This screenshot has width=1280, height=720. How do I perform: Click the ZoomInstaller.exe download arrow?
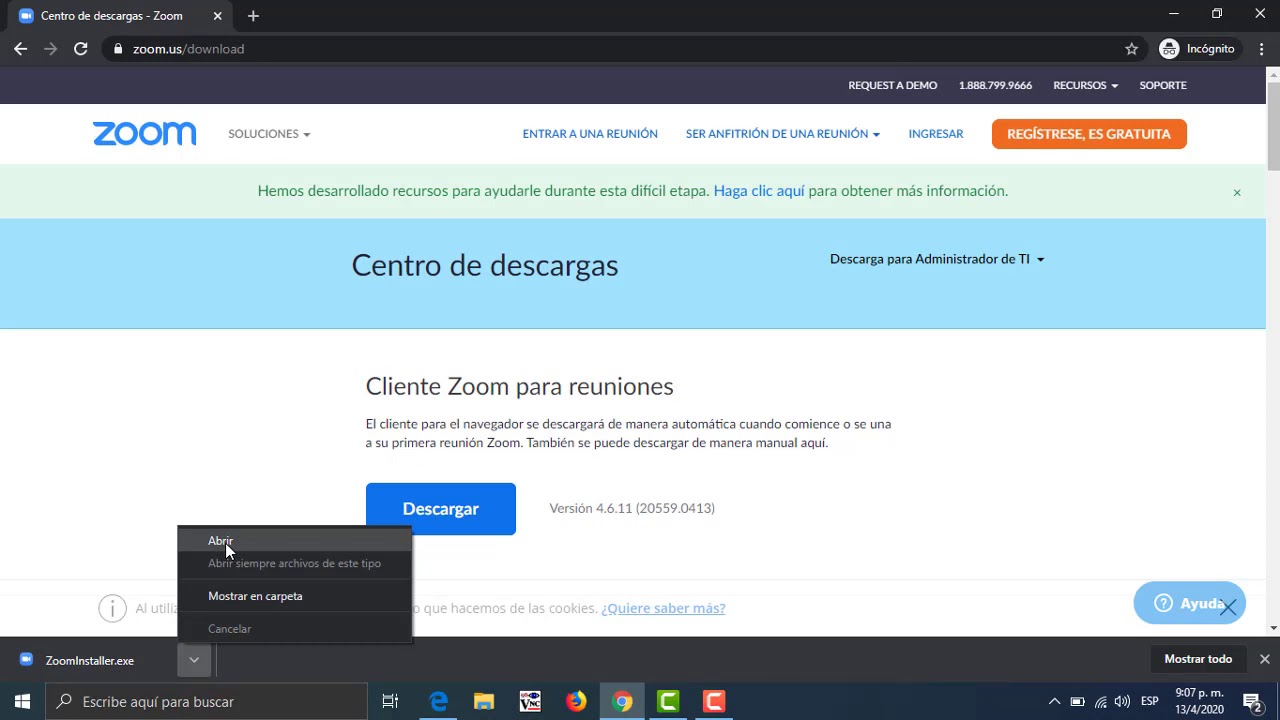click(194, 660)
